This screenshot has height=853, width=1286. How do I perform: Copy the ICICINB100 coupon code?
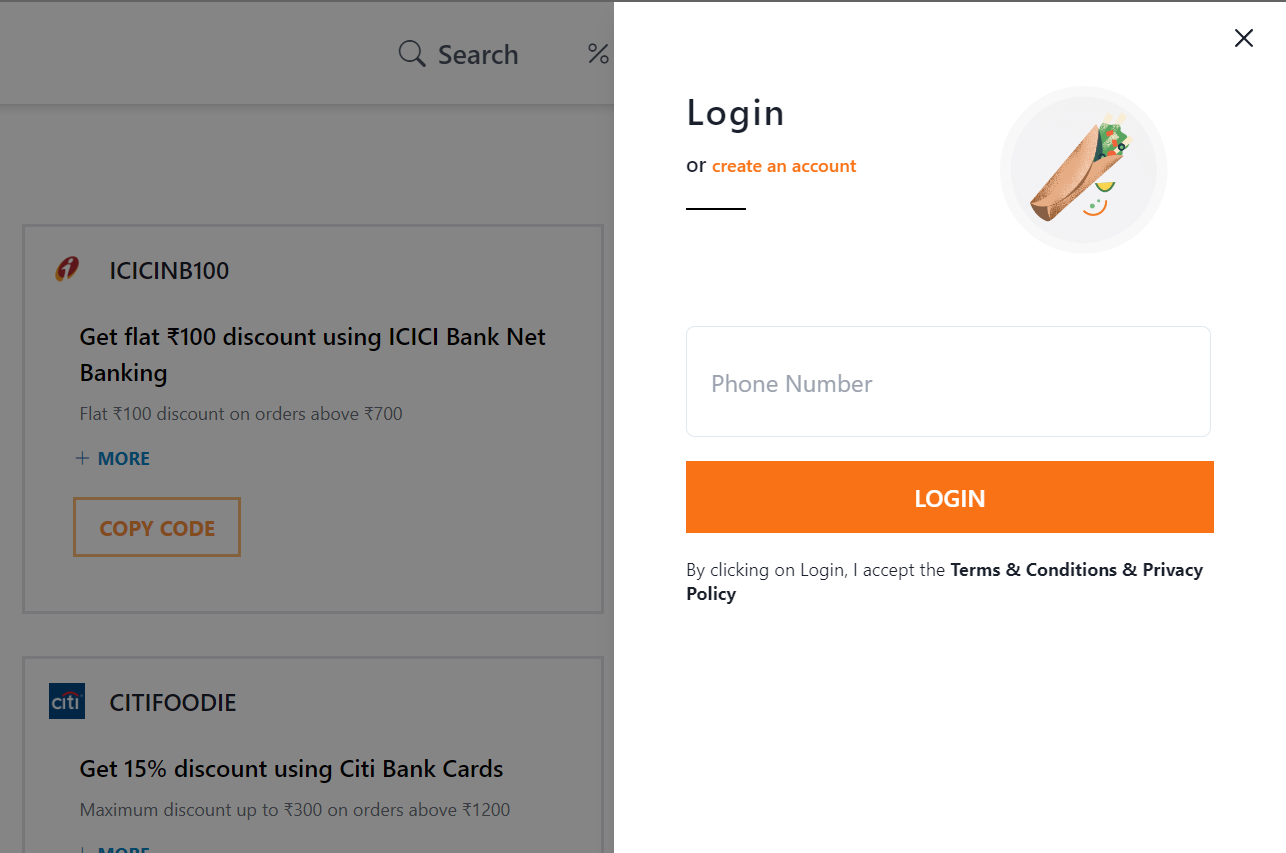tap(157, 527)
